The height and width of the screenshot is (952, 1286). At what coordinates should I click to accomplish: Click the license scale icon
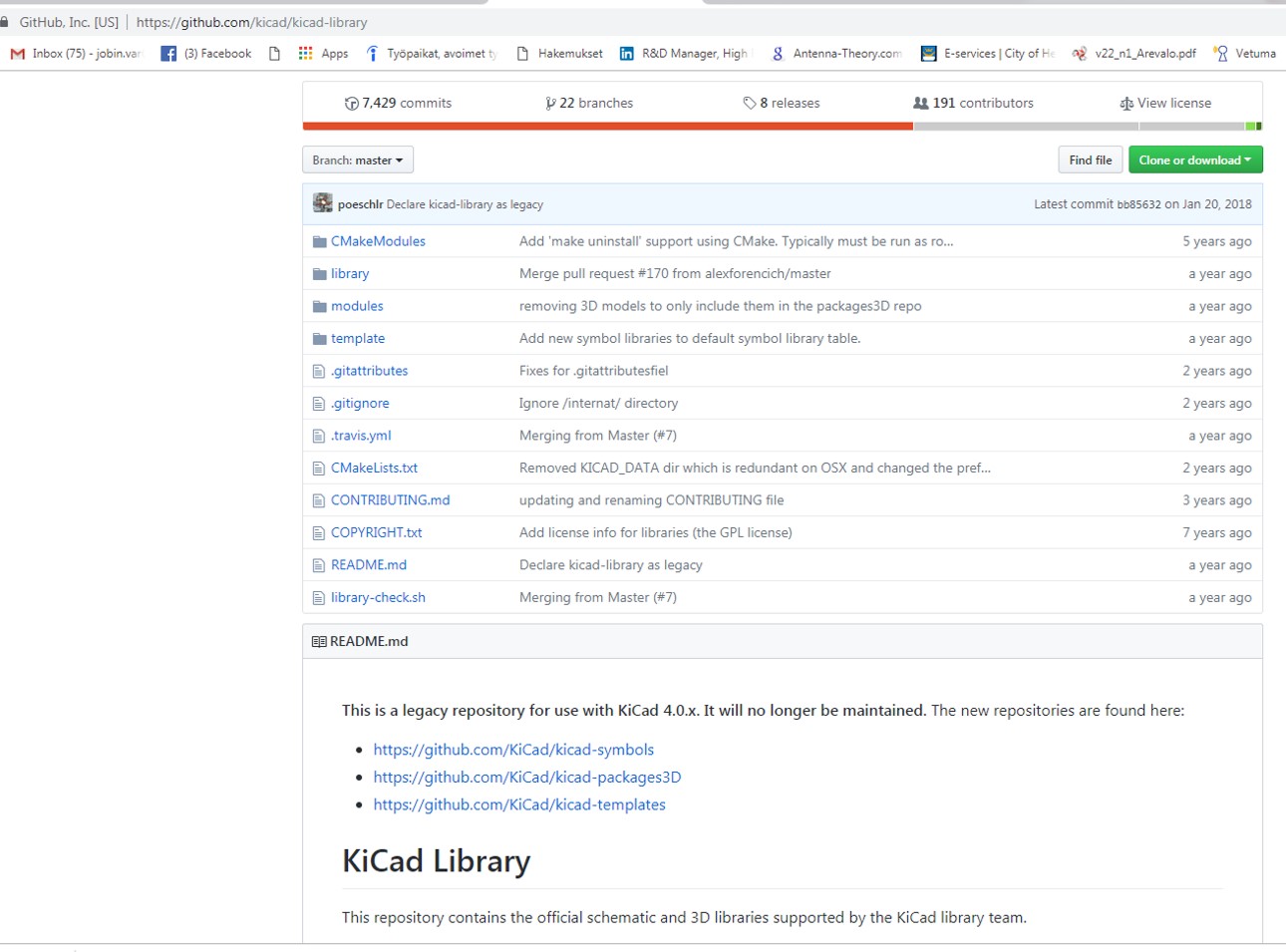[x=1126, y=104]
